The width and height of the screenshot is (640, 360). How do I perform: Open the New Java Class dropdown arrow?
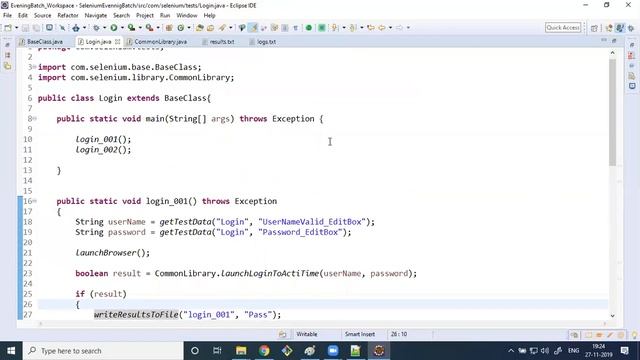(189, 28)
